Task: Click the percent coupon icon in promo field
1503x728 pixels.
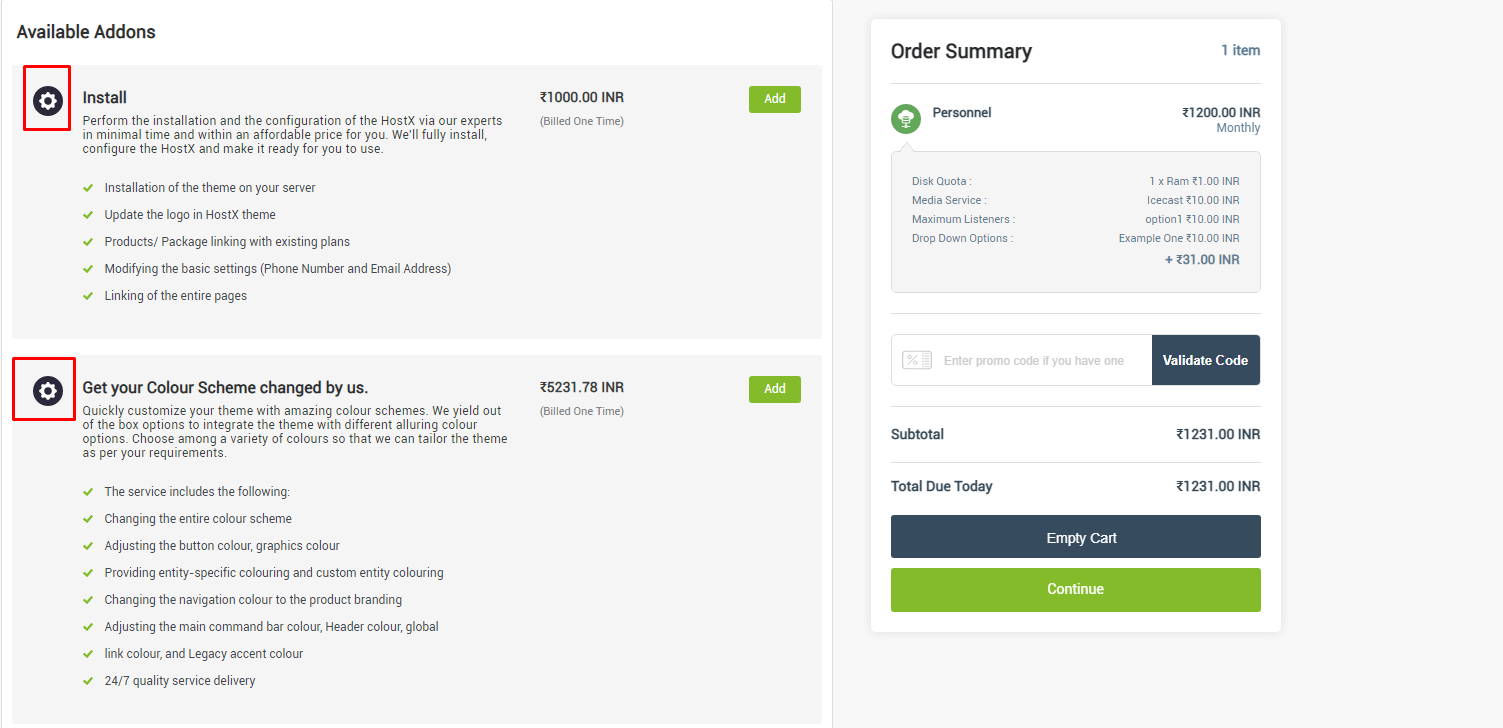Action: [917, 360]
